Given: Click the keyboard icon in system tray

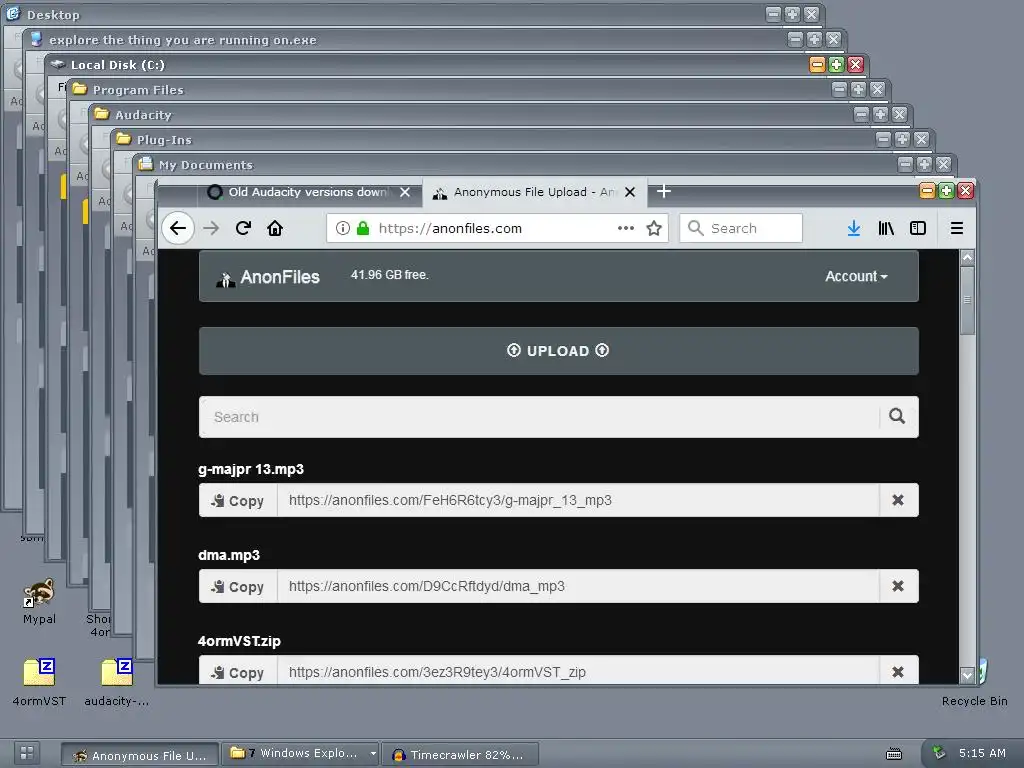Looking at the screenshot, I should click(x=893, y=754).
